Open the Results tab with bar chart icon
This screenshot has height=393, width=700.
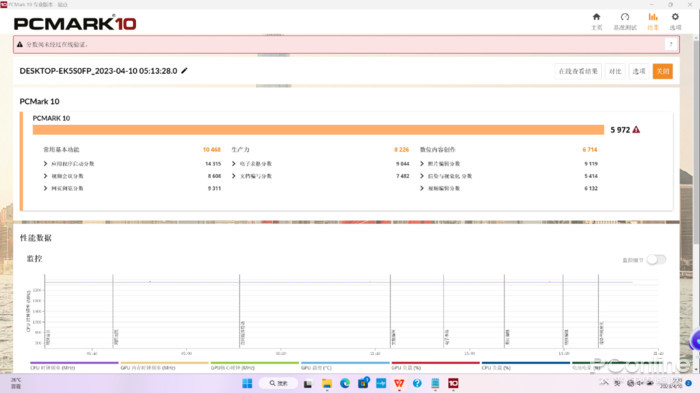[x=653, y=21]
